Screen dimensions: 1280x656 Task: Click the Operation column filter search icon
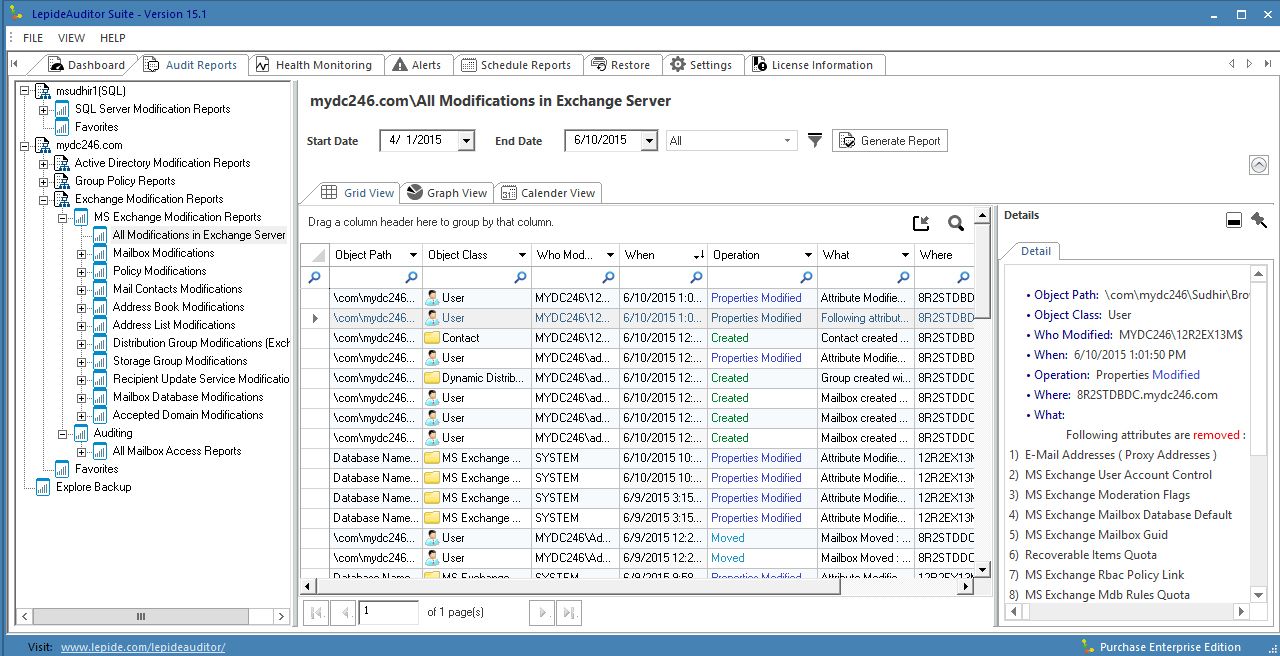pyautogui.click(x=805, y=277)
